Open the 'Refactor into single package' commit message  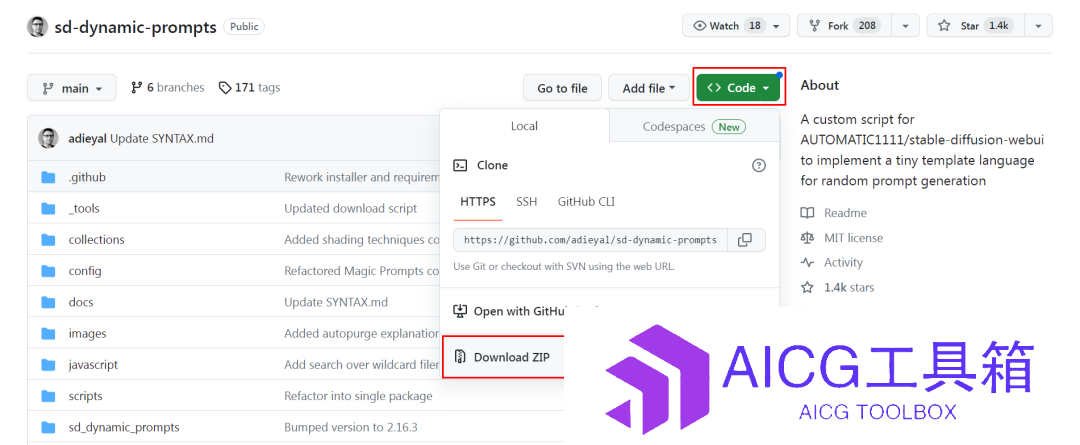click(x=358, y=396)
